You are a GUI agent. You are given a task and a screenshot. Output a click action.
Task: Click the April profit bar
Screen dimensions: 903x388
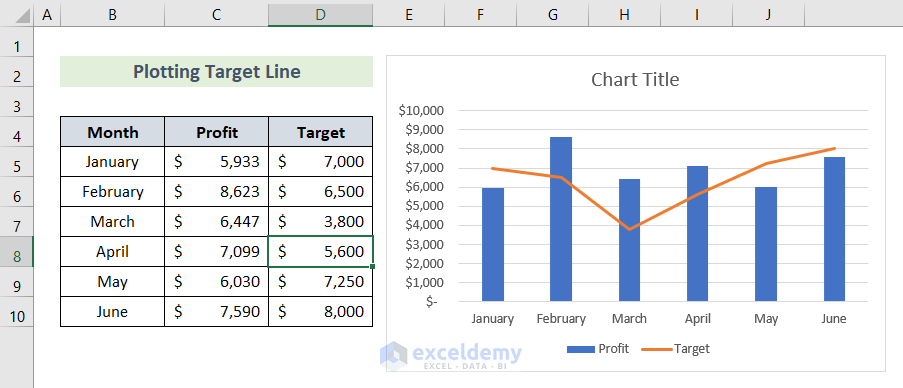[x=698, y=234]
